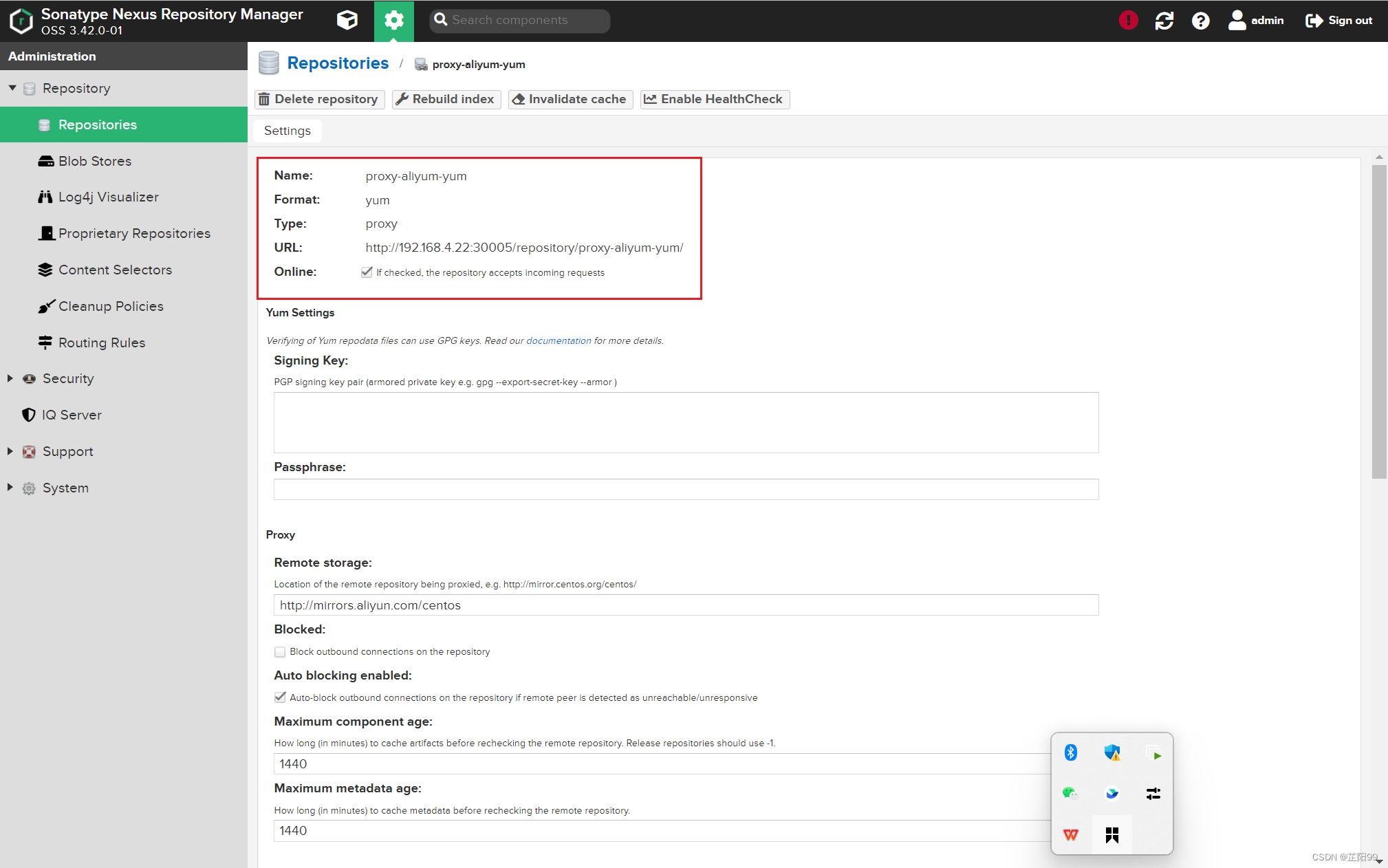Open the help question mark icon
The height and width of the screenshot is (868, 1388).
coord(1200,21)
